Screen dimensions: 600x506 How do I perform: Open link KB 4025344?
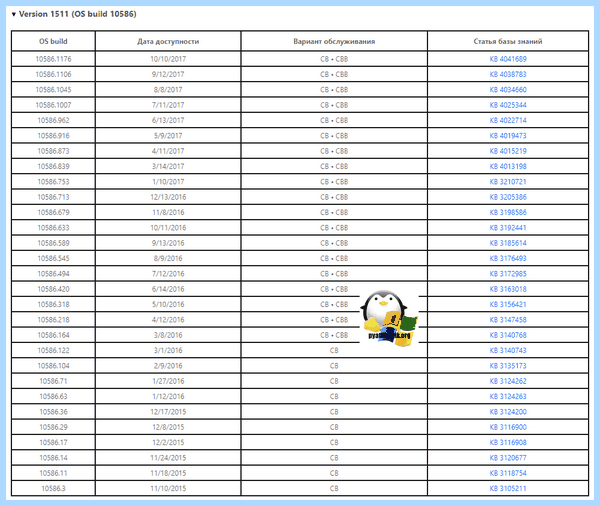click(508, 105)
